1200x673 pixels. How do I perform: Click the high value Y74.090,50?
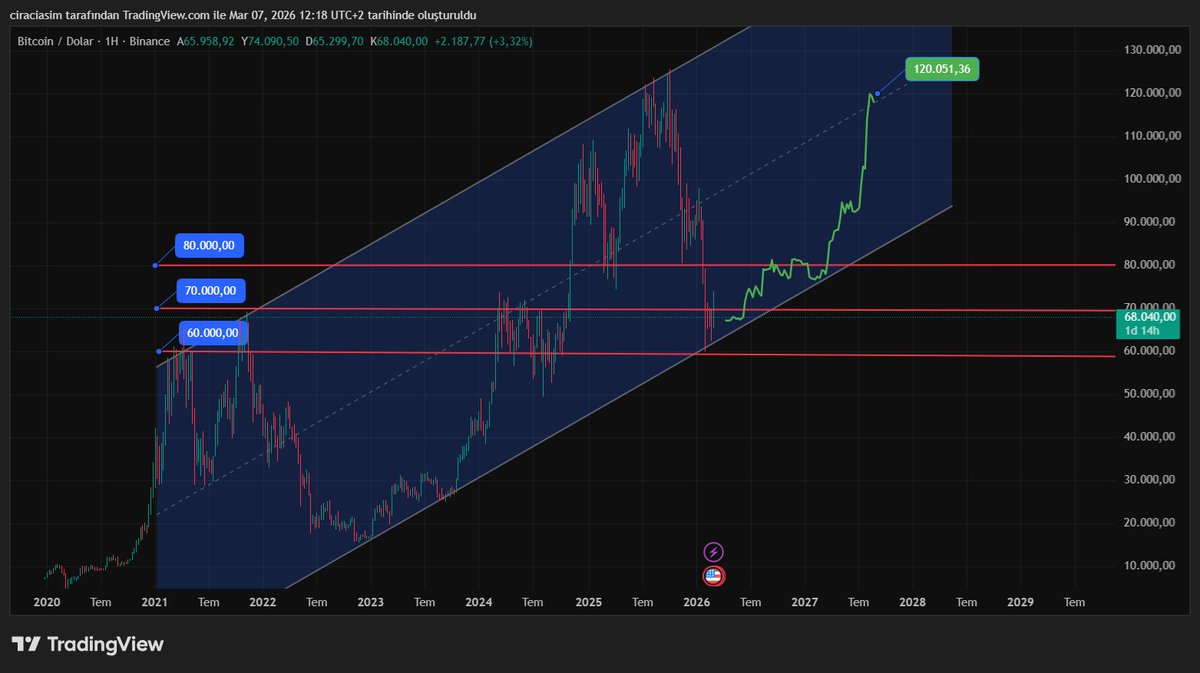click(270, 41)
